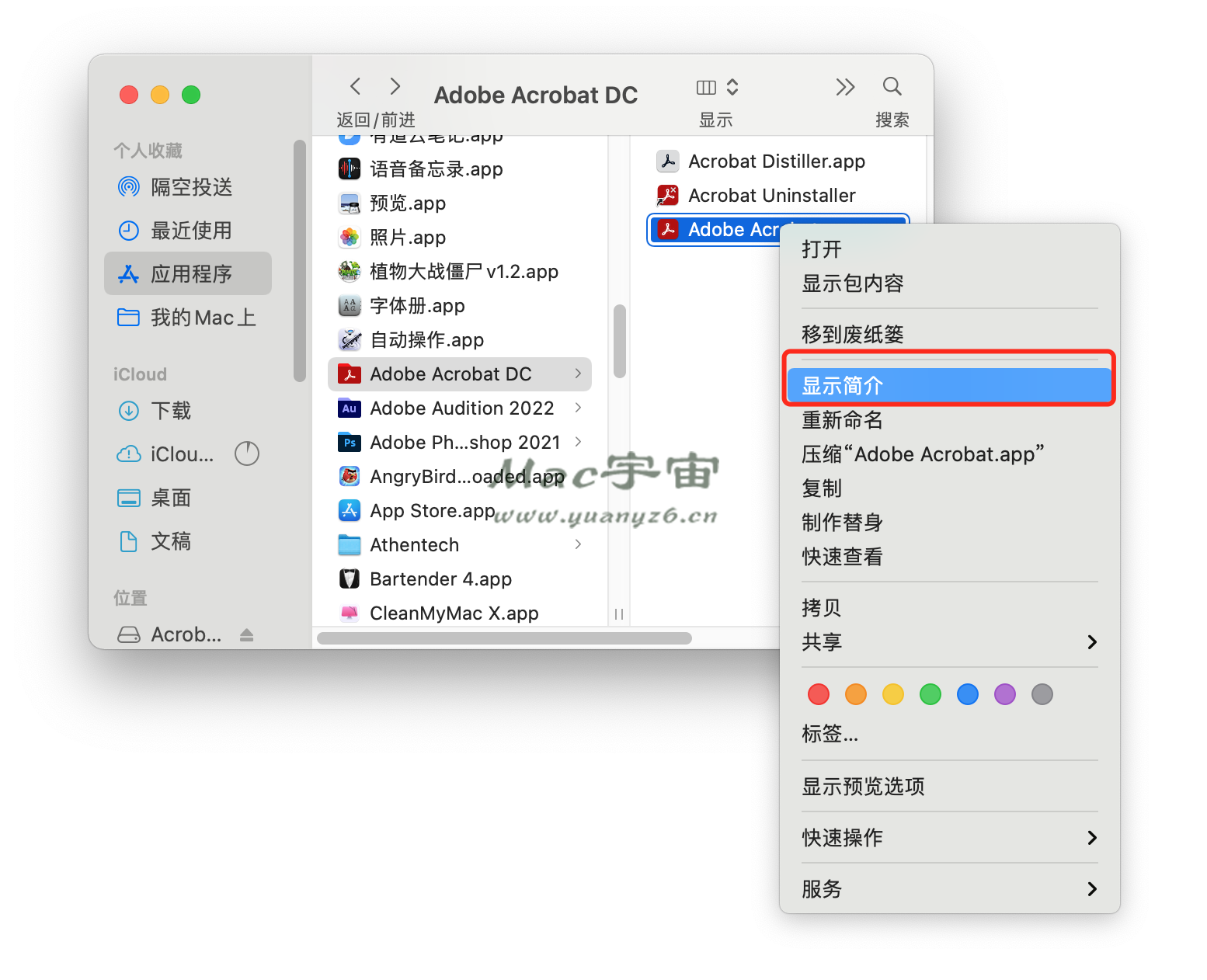Apply the orange tag color

coord(856,694)
